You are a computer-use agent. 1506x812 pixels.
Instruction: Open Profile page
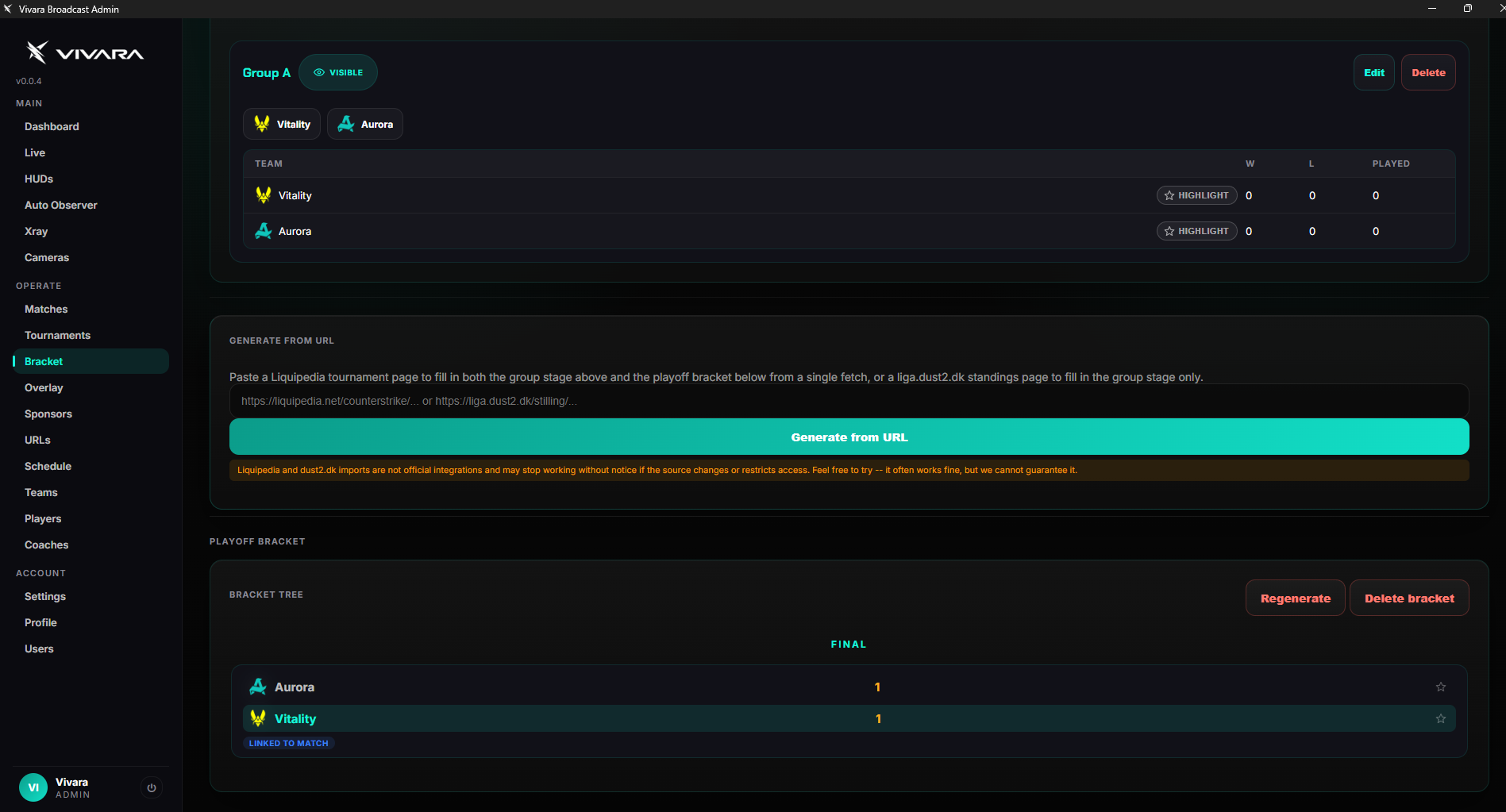pos(91,622)
